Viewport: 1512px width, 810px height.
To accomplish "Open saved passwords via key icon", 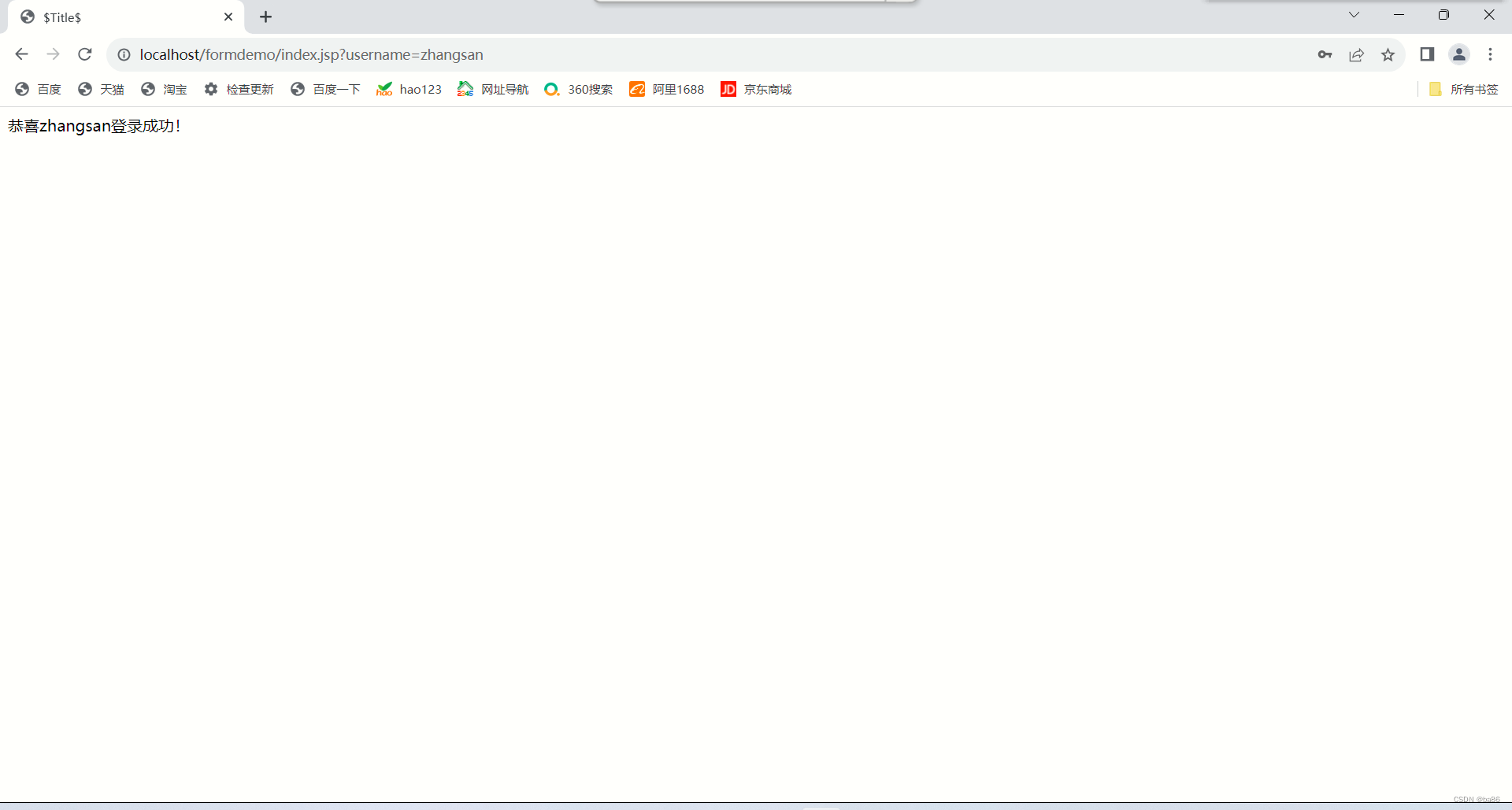I will (1325, 54).
